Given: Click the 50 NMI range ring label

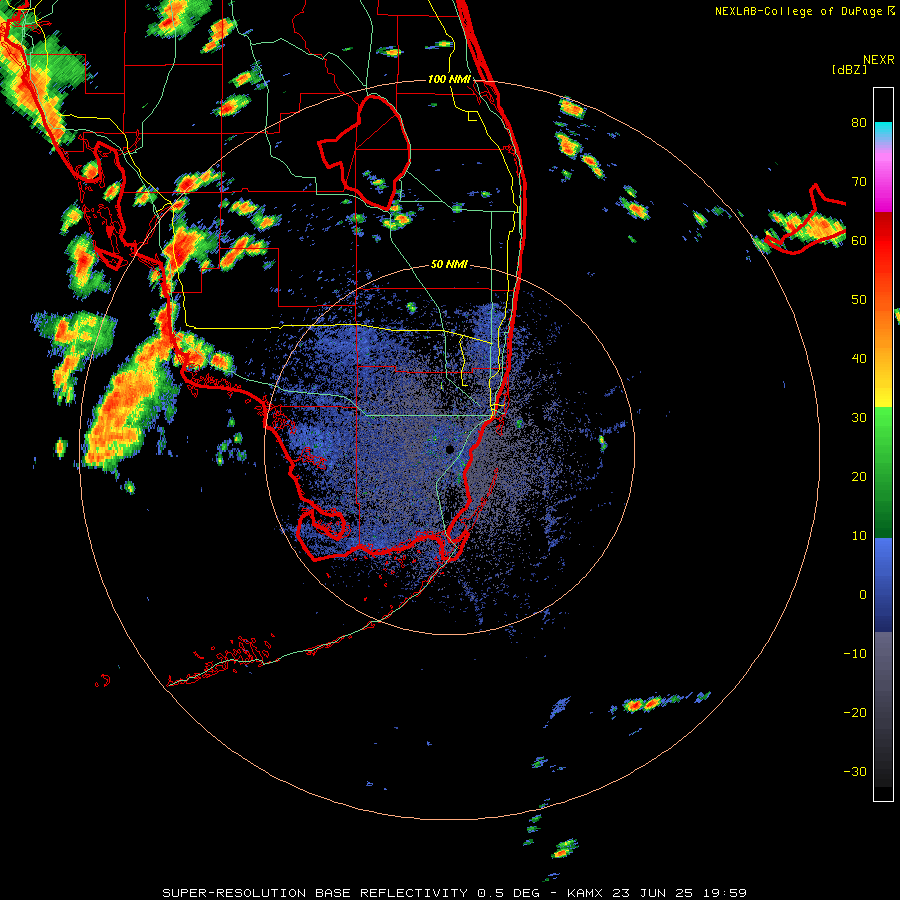Looking at the screenshot, I should click(449, 265).
